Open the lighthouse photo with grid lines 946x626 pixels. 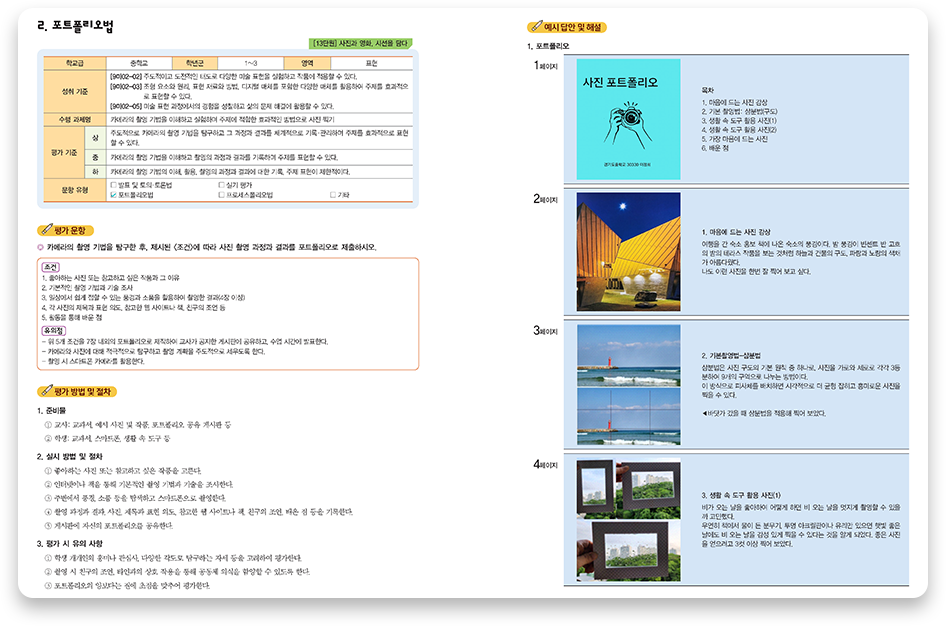[x=628, y=416]
